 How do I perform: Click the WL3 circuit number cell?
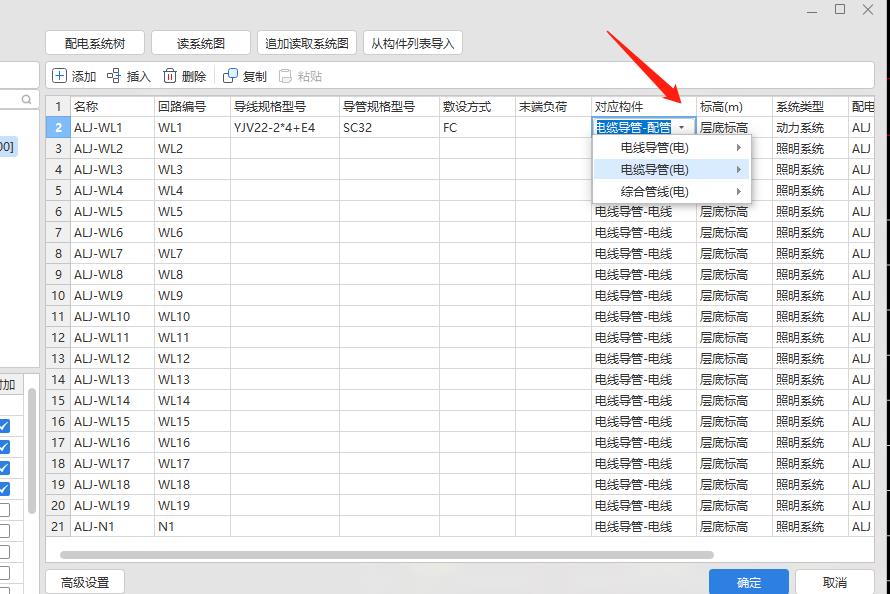tap(192, 170)
